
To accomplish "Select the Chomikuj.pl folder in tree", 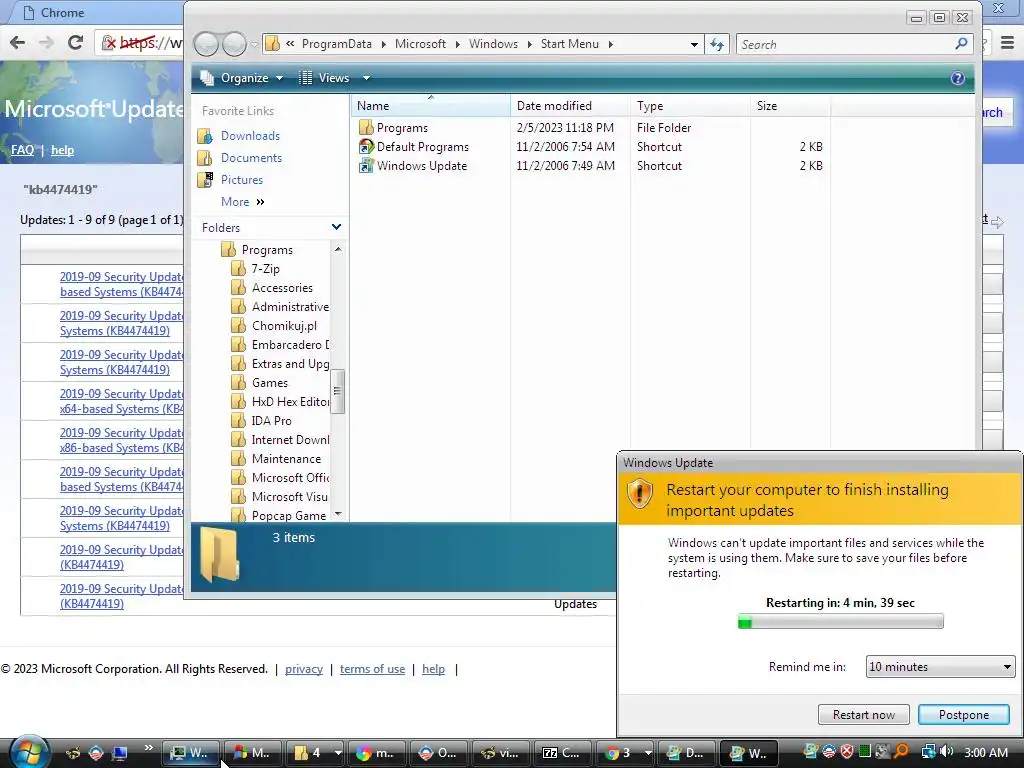I will click(274, 326).
